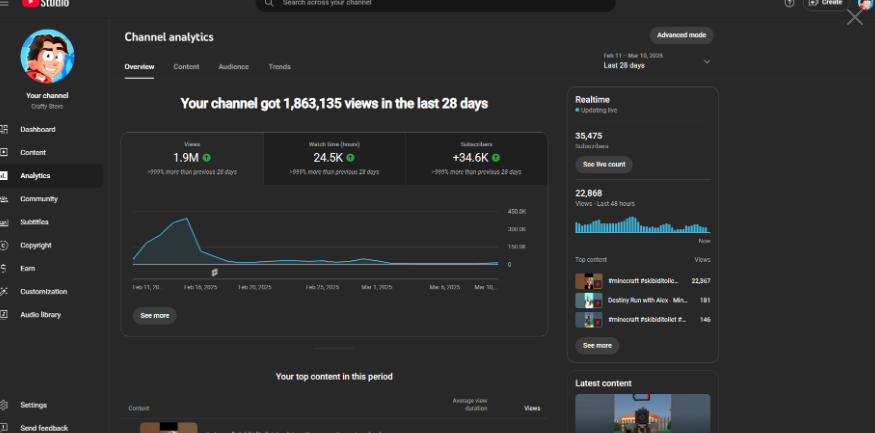The width and height of the screenshot is (875, 433).
Task: Click the Subtitles sidebar icon
Action: click(4, 222)
